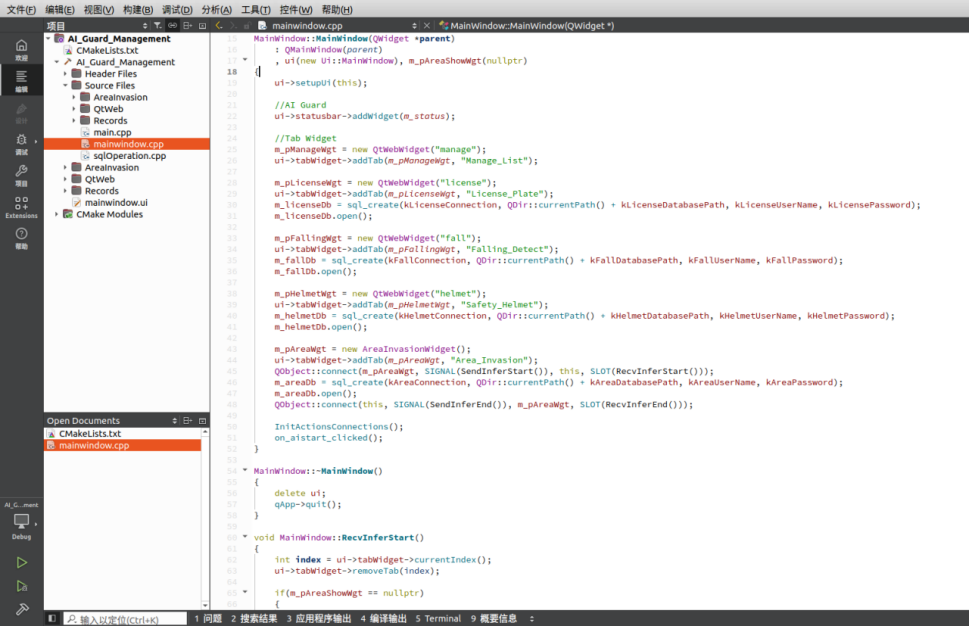This screenshot has height=627, width=970.
Task: Open the 帮助(H) menu
Action: click(337, 10)
